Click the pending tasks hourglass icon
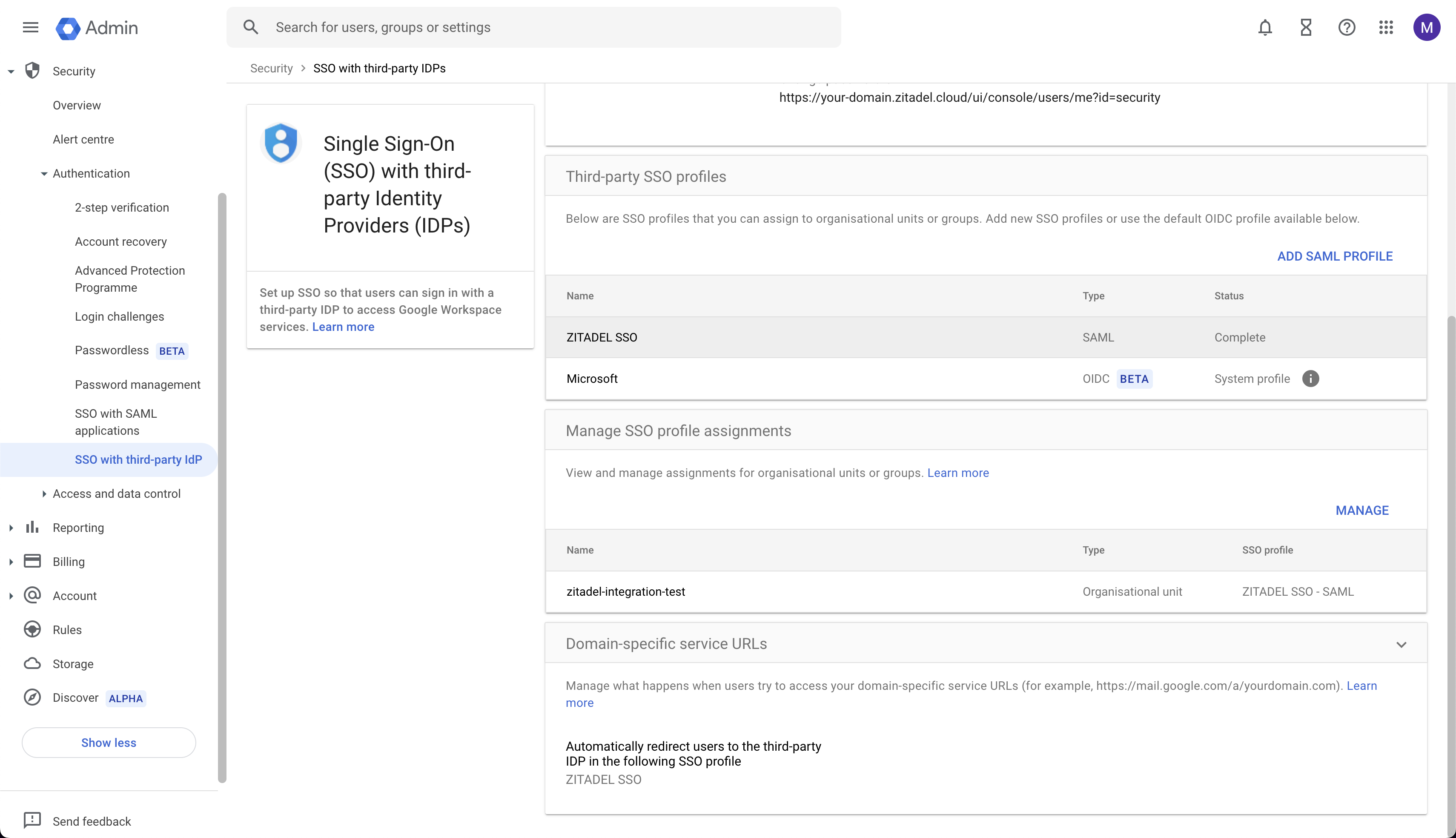The width and height of the screenshot is (1456, 838). point(1306,27)
